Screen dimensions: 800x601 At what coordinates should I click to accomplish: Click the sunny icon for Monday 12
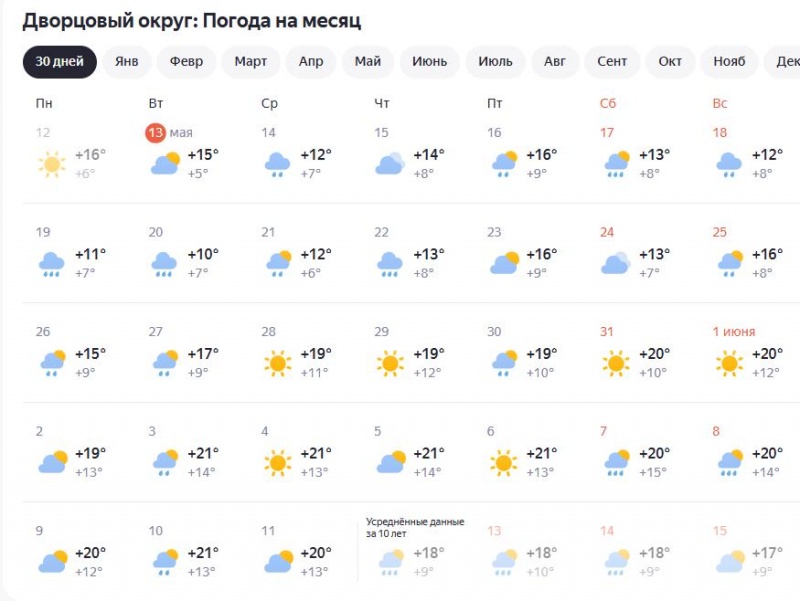click(x=51, y=163)
